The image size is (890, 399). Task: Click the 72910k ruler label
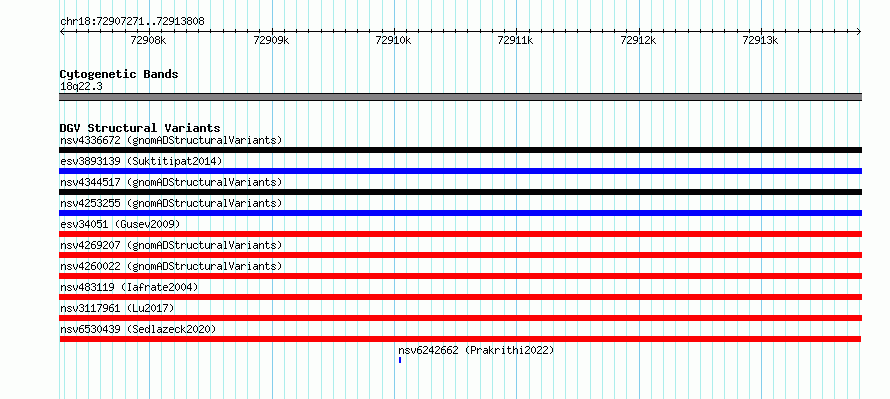point(393,40)
